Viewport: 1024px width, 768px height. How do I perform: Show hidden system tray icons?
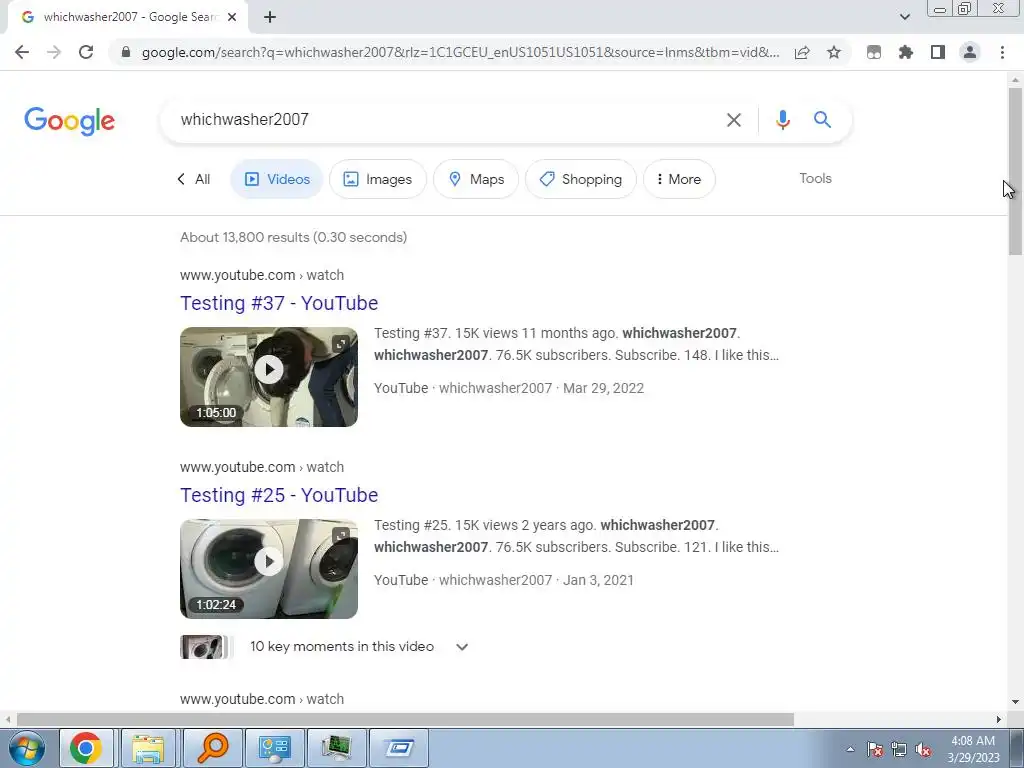[850, 749]
